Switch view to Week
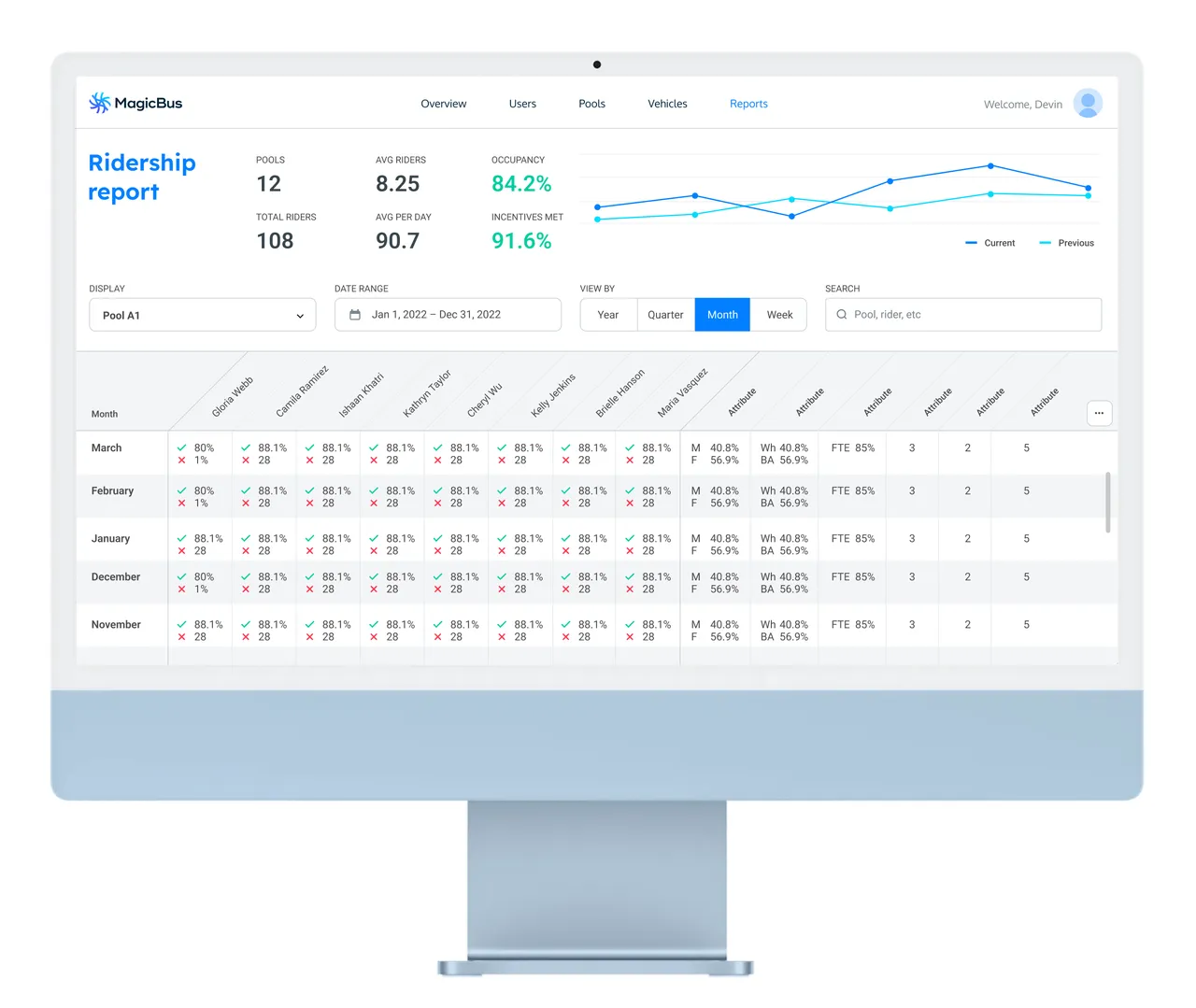Viewport: 1196px width, 1008px height. [779, 315]
